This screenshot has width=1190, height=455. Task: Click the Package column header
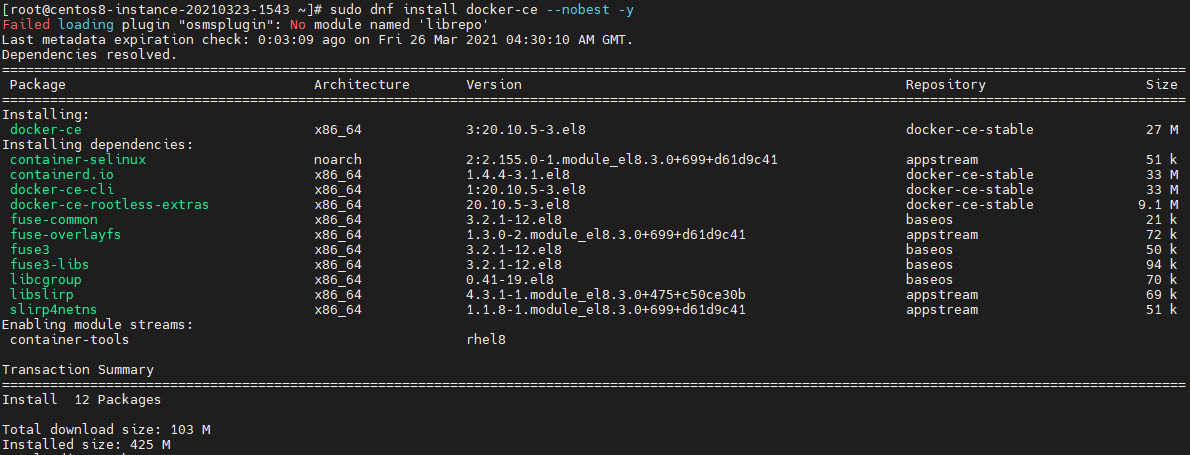tap(38, 85)
